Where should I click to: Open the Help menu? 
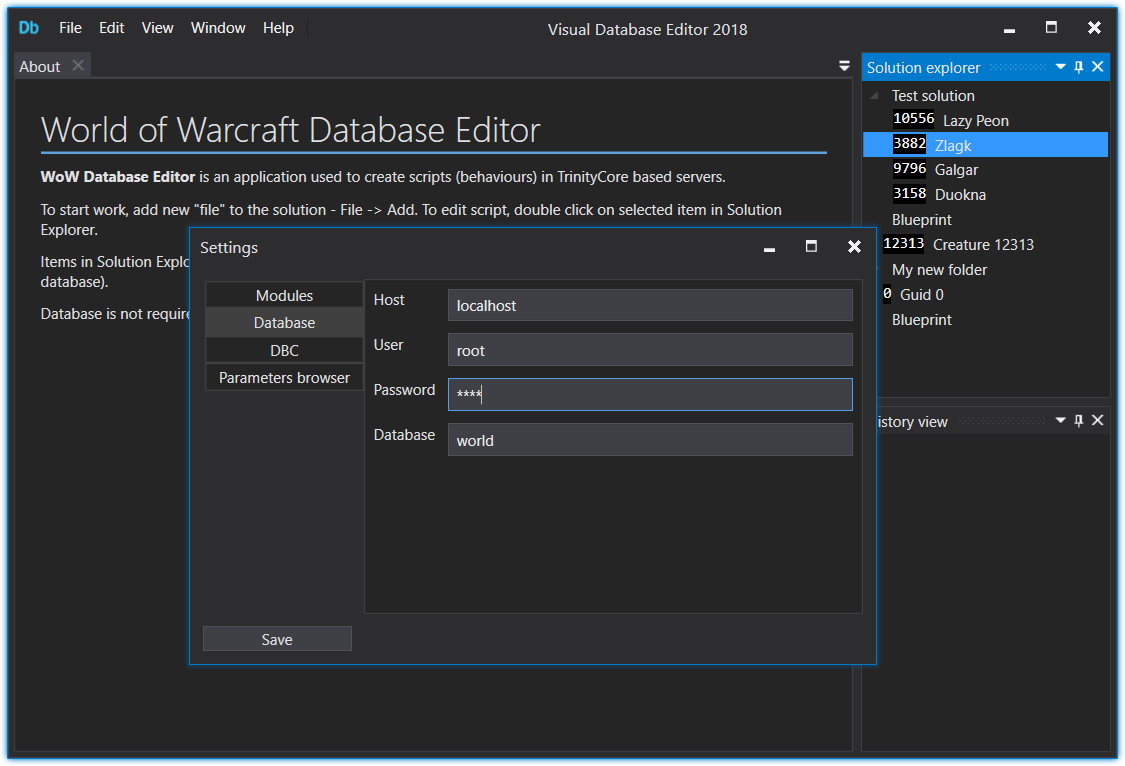pyautogui.click(x=278, y=28)
